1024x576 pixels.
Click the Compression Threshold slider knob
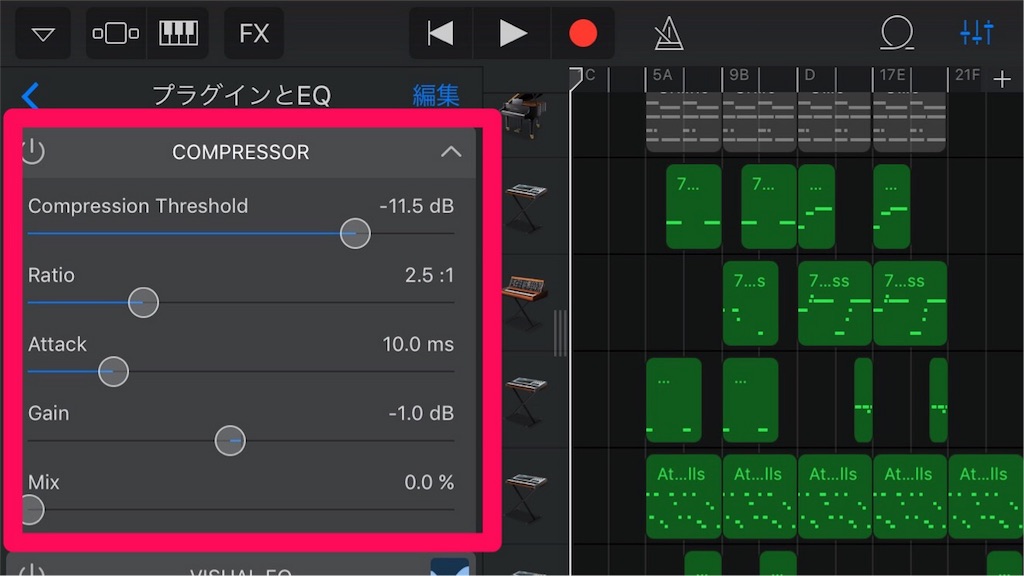tap(355, 233)
